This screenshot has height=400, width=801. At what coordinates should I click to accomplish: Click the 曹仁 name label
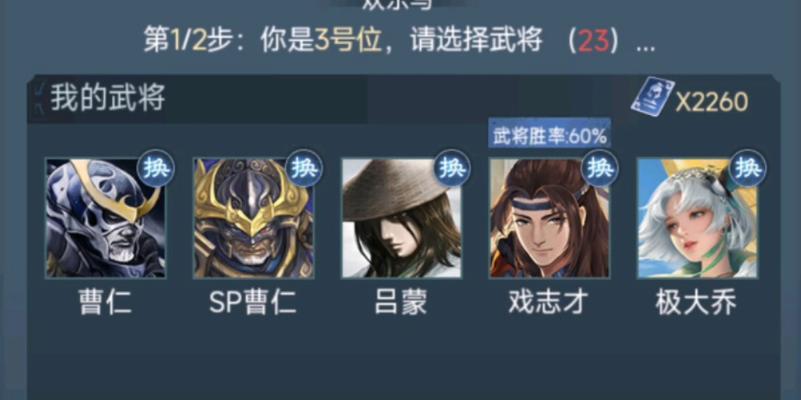click(x=105, y=302)
